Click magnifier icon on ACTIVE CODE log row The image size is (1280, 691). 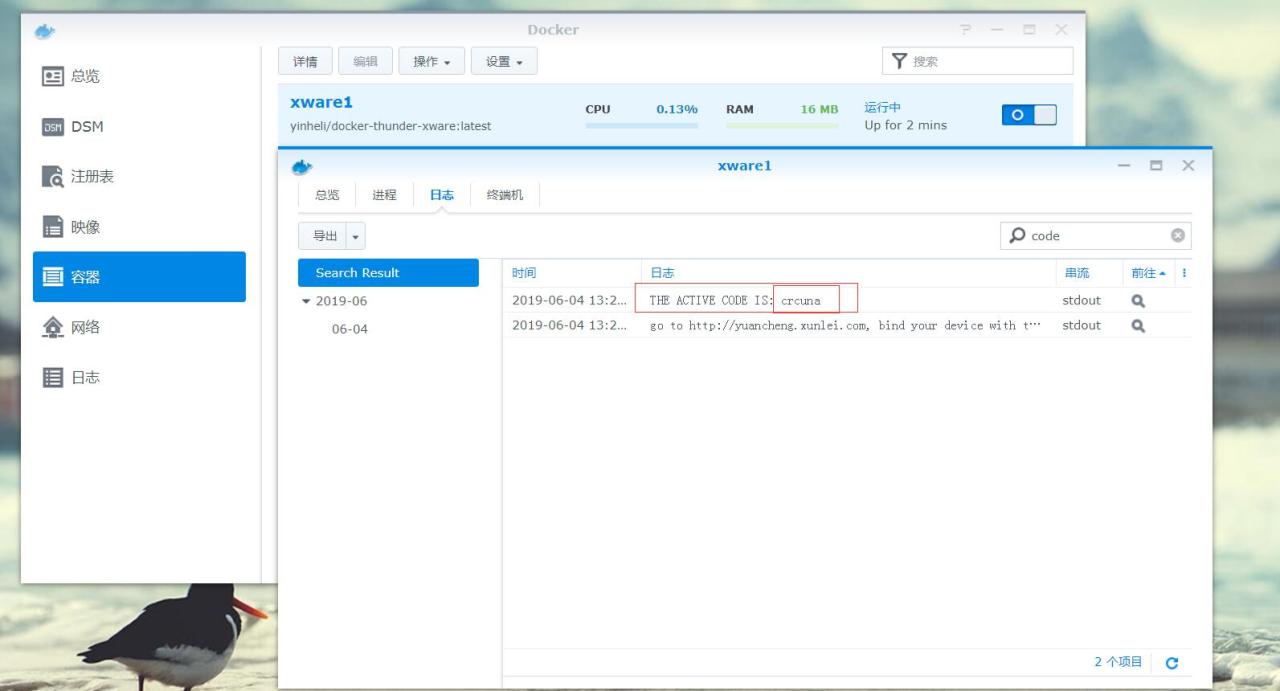(x=1138, y=300)
